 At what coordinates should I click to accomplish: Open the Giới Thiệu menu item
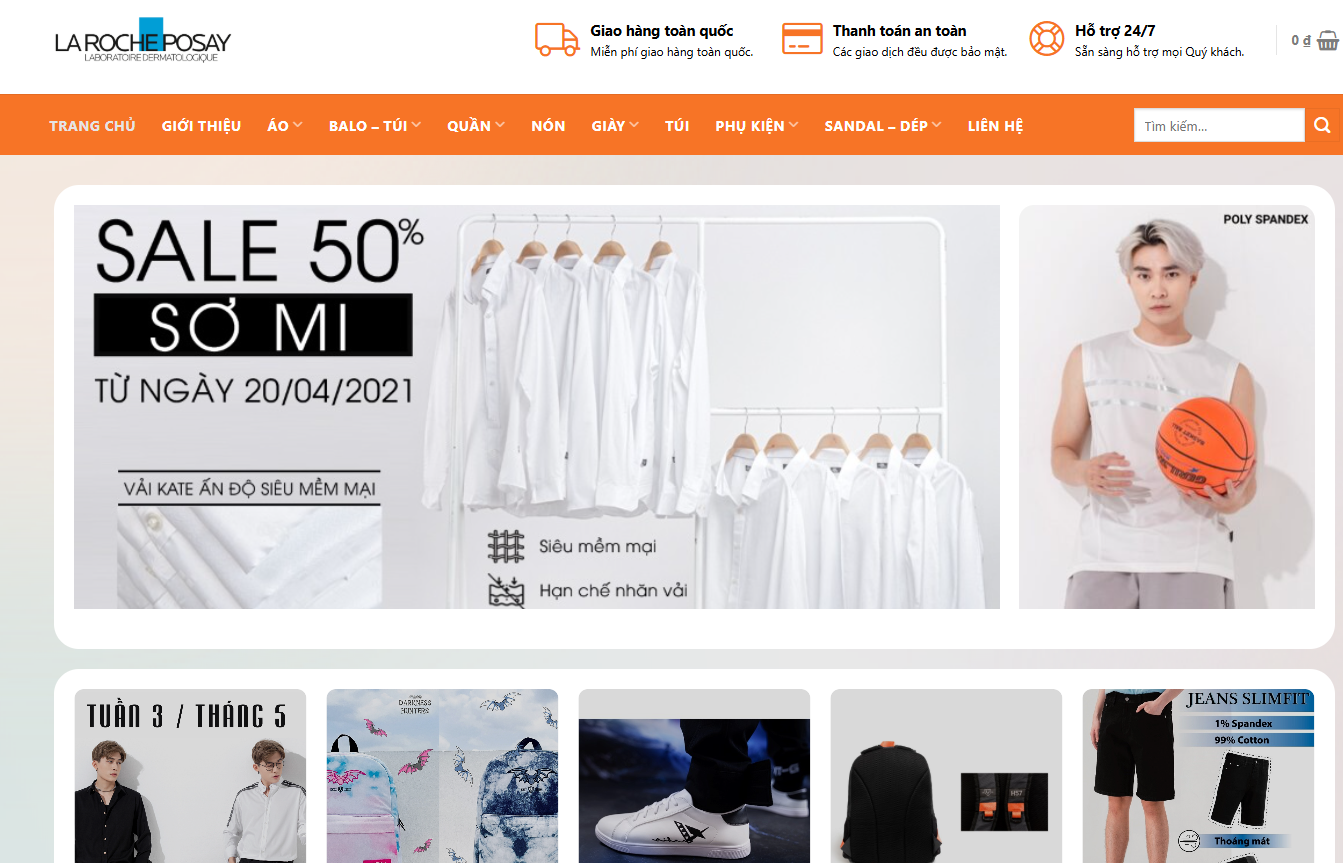[x=201, y=126]
